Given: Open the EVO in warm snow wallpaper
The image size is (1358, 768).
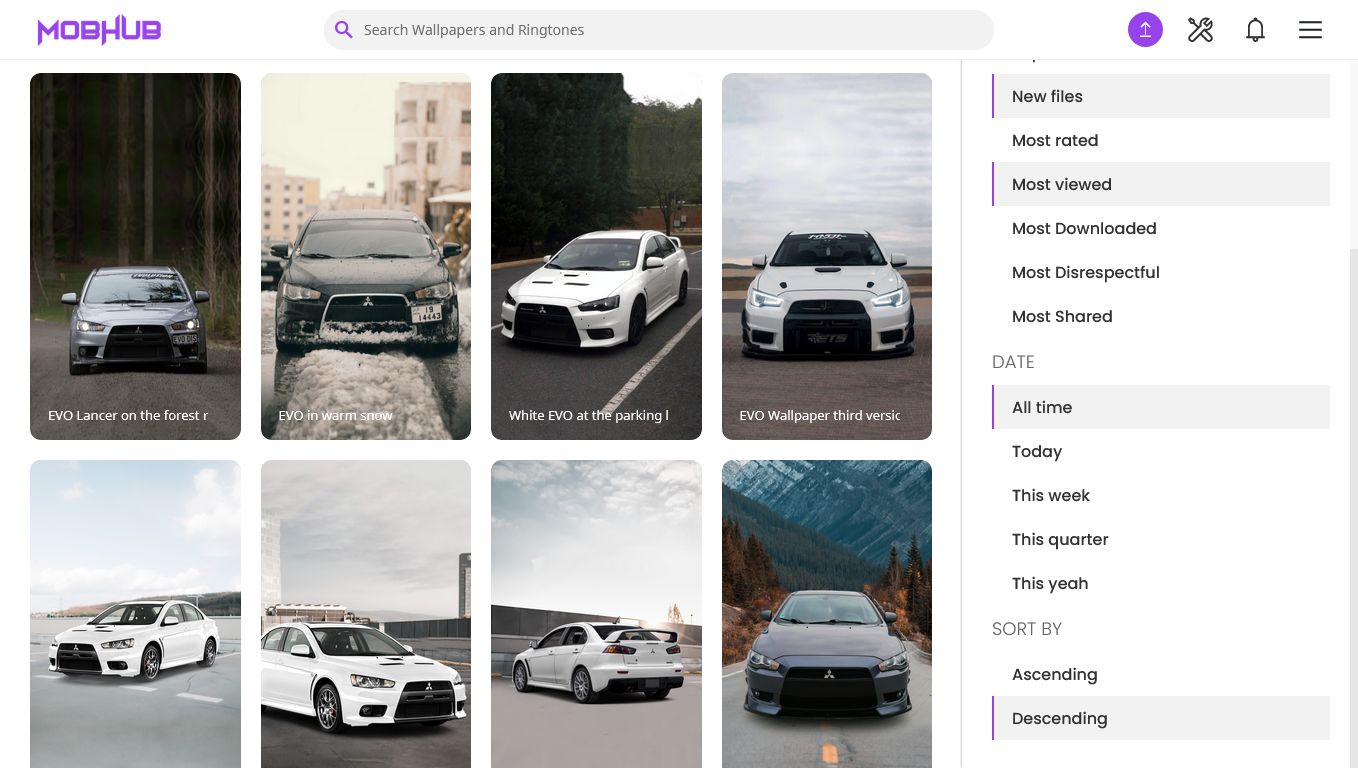Looking at the screenshot, I should pyautogui.click(x=366, y=256).
